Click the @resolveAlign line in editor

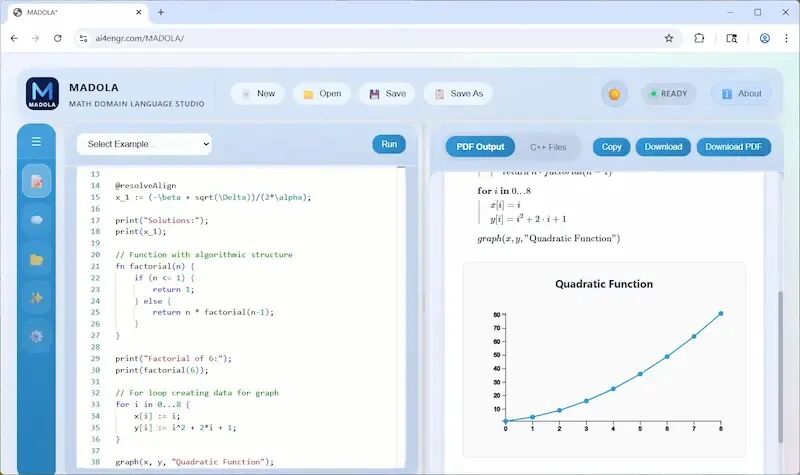tap(145, 185)
